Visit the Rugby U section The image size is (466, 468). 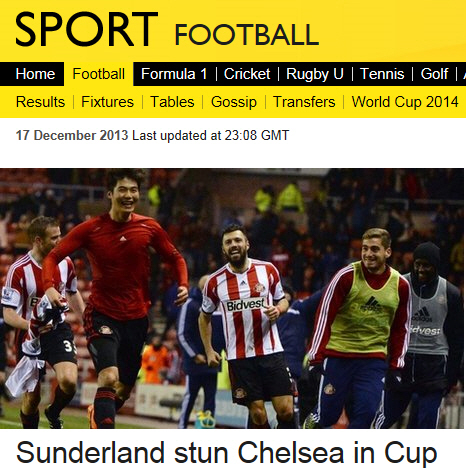(x=315, y=74)
